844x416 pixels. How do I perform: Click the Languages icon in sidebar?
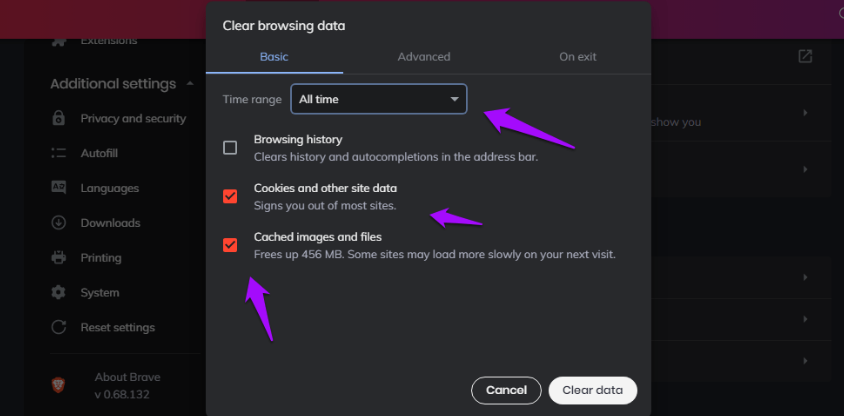tap(59, 188)
